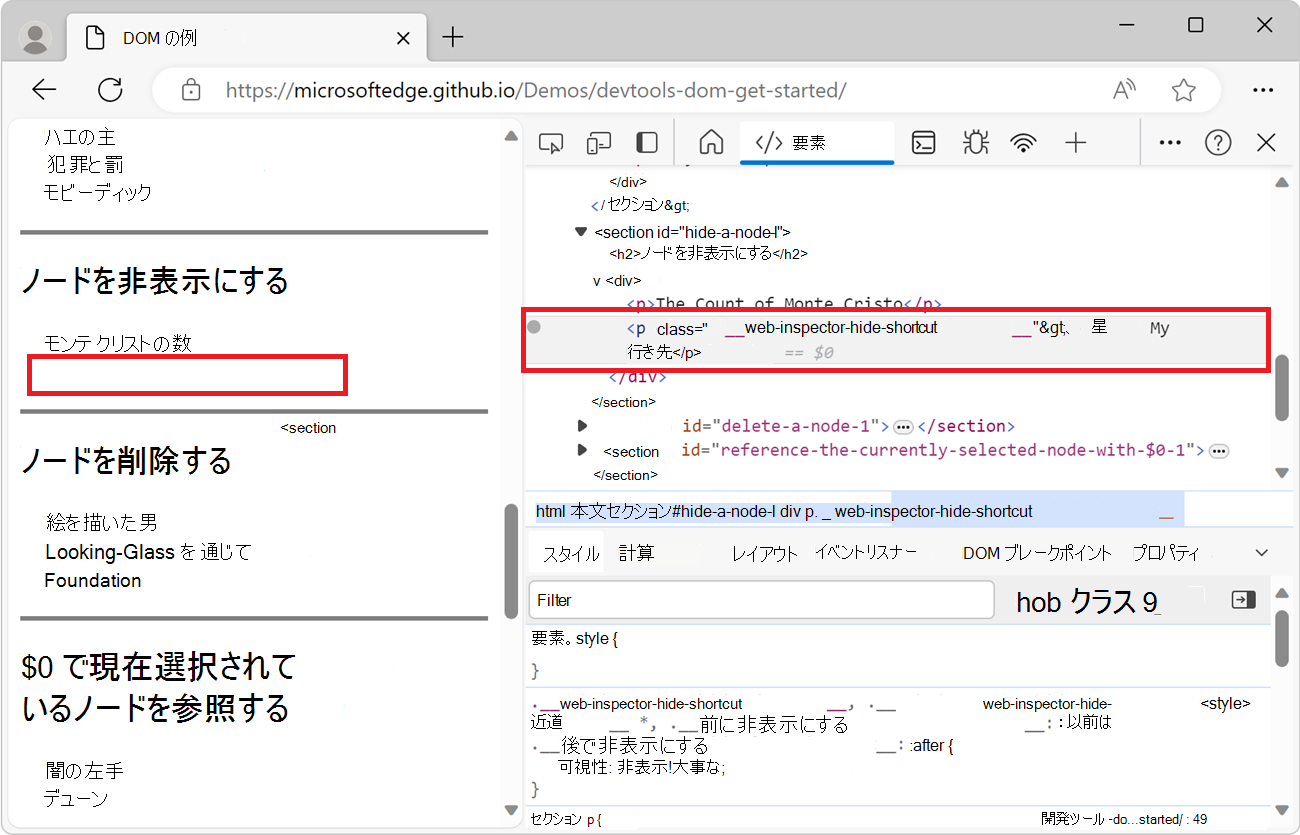The width and height of the screenshot is (1300, 835).
Task: Open the DevTools Welcome home panel
Action: pyautogui.click(x=710, y=142)
